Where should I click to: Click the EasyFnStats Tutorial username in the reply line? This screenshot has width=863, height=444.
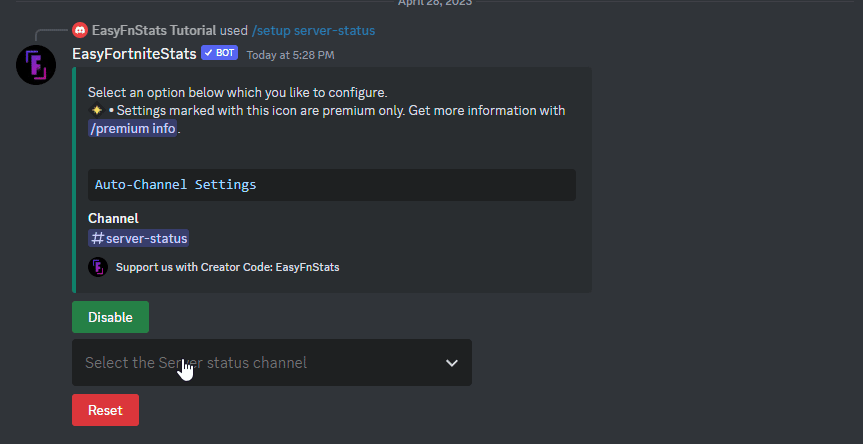click(153, 30)
